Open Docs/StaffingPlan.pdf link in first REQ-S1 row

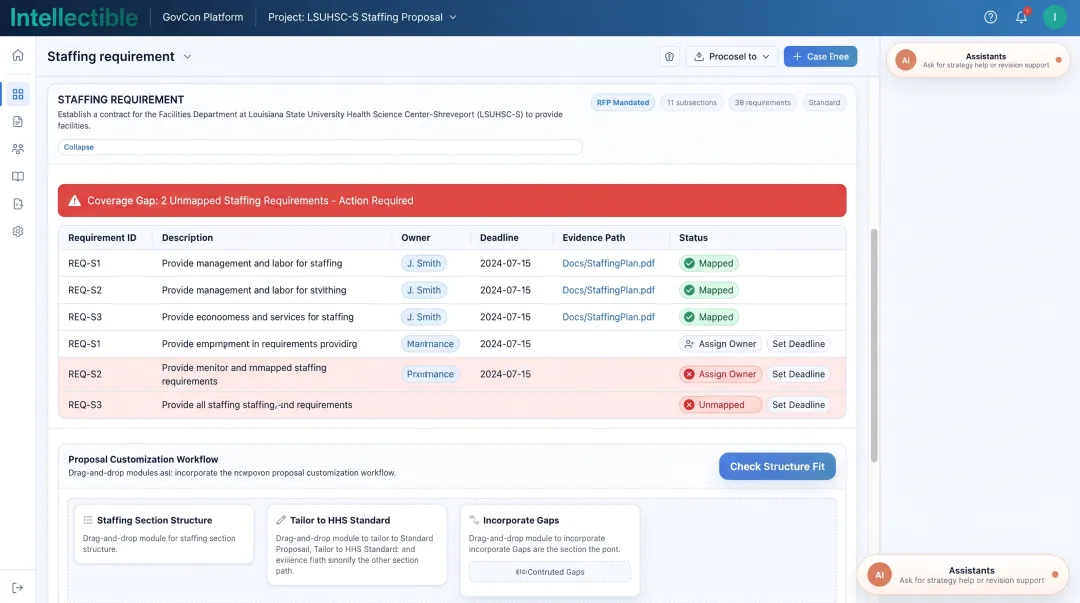[608, 263]
